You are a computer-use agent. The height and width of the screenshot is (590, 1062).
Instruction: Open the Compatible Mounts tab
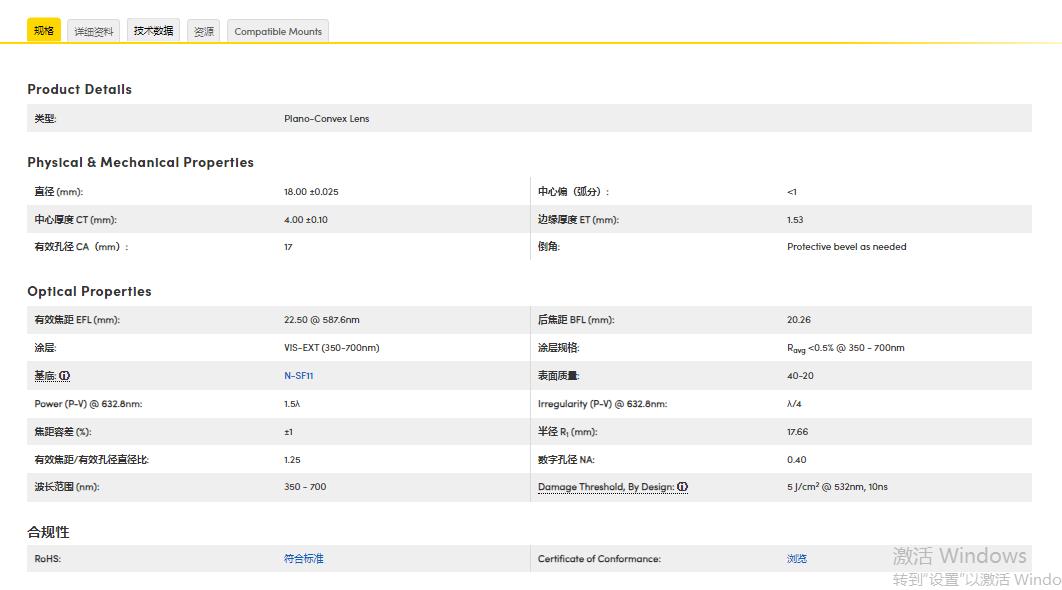[277, 31]
